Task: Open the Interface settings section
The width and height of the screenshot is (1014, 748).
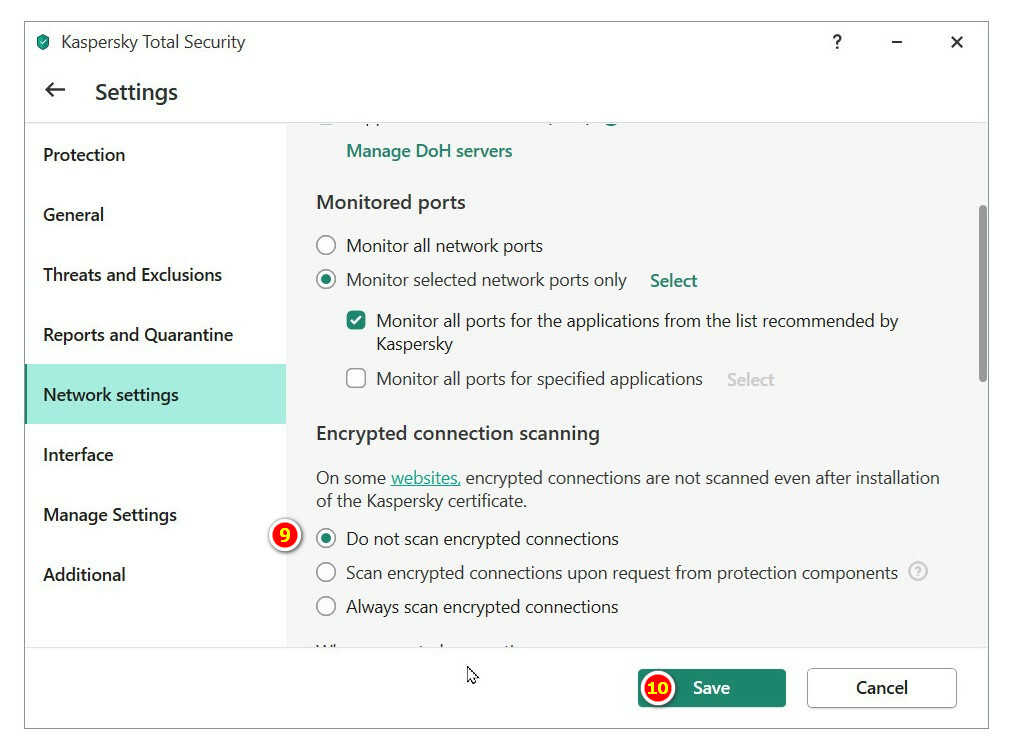Action: [155, 454]
